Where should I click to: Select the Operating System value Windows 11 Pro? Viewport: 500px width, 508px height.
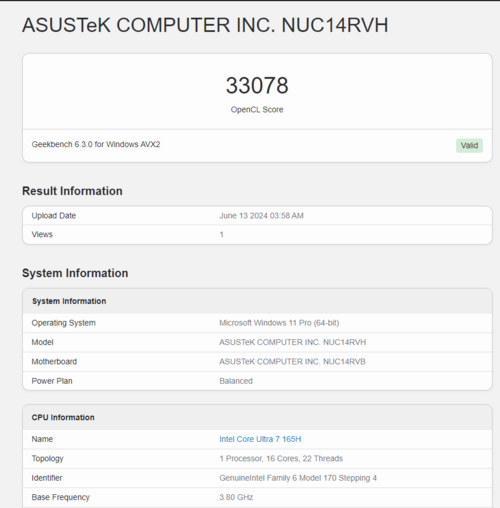(279, 323)
